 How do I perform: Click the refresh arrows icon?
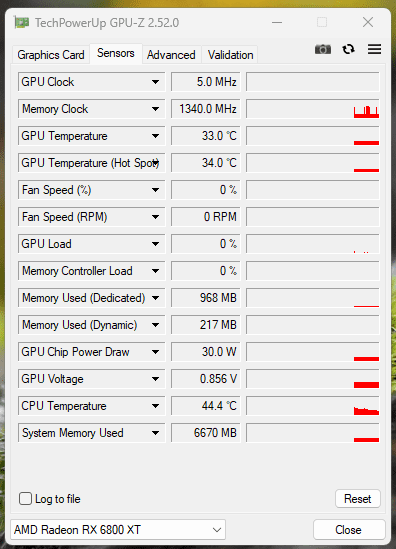pos(348,49)
